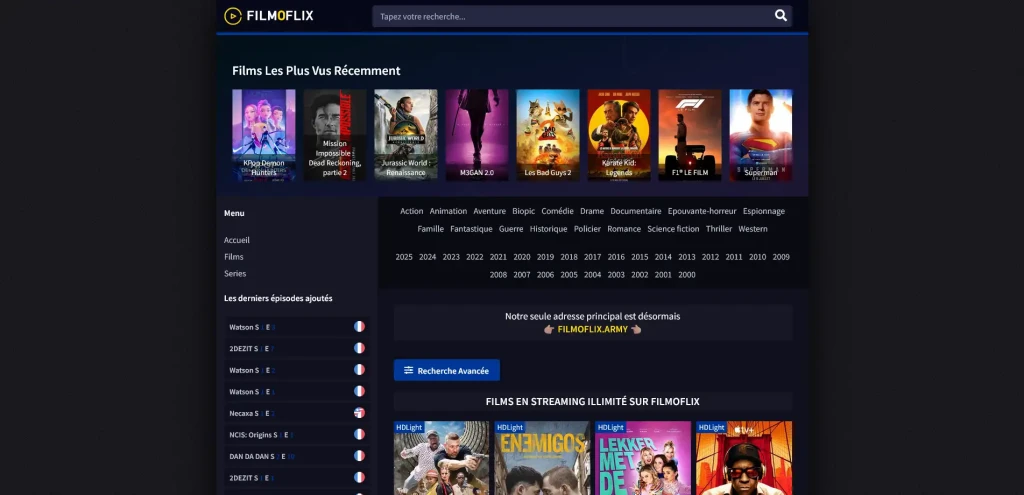Select the Espionnage genre
The height and width of the screenshot is (495, 1024).
763,211
